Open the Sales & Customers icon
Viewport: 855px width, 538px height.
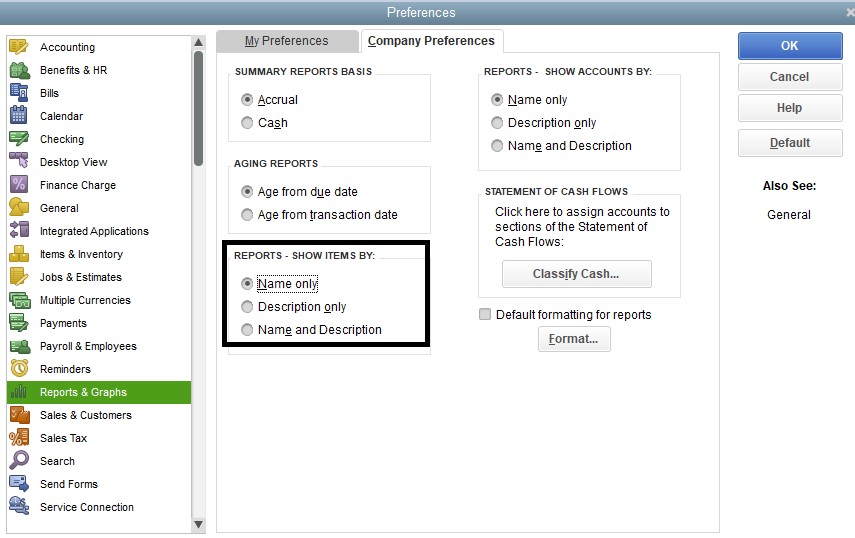(20, 415)
